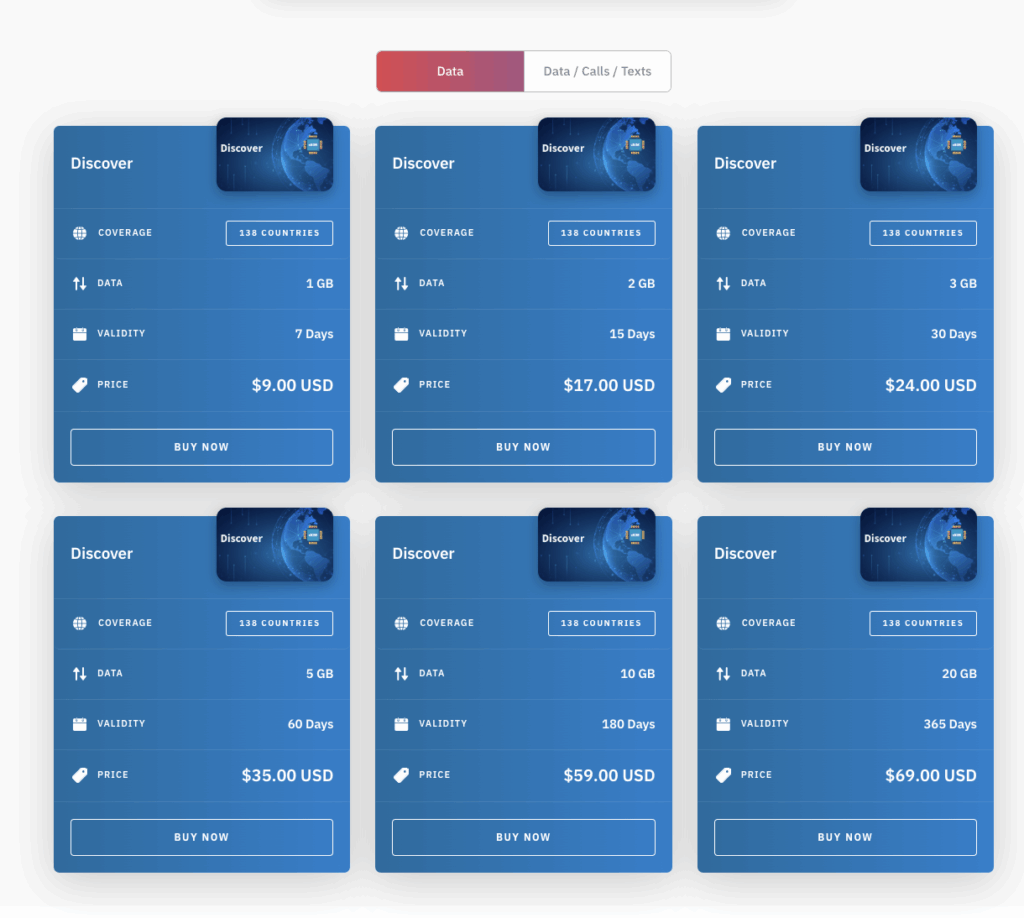Viewport: 1024px width, 918px height.
Task: Click price tag icon on 5 GB plan
Action: (x=80, y=775)
